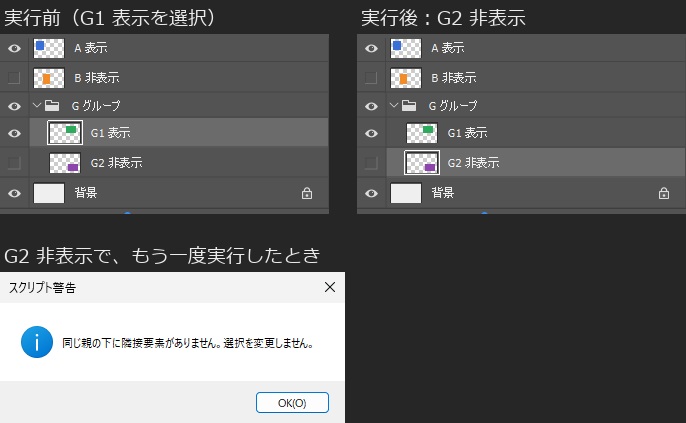Collapse G グループ in right panel

click(394, 105)
